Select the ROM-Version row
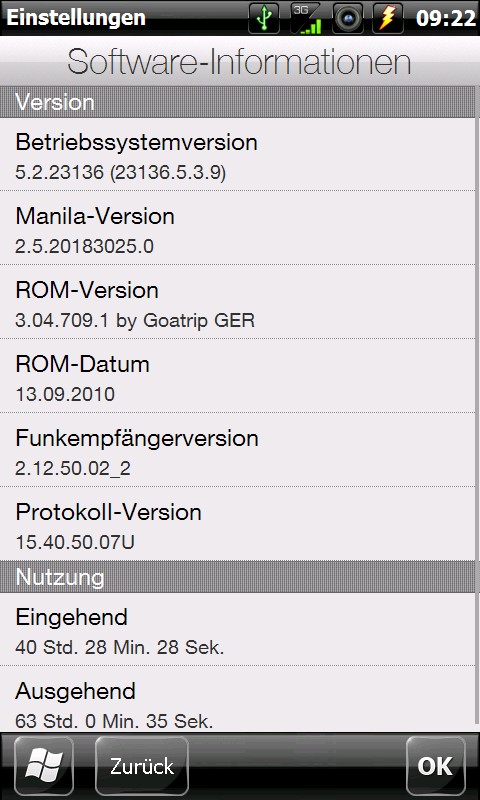Screen dimensions: 480x800 point(237,302)
